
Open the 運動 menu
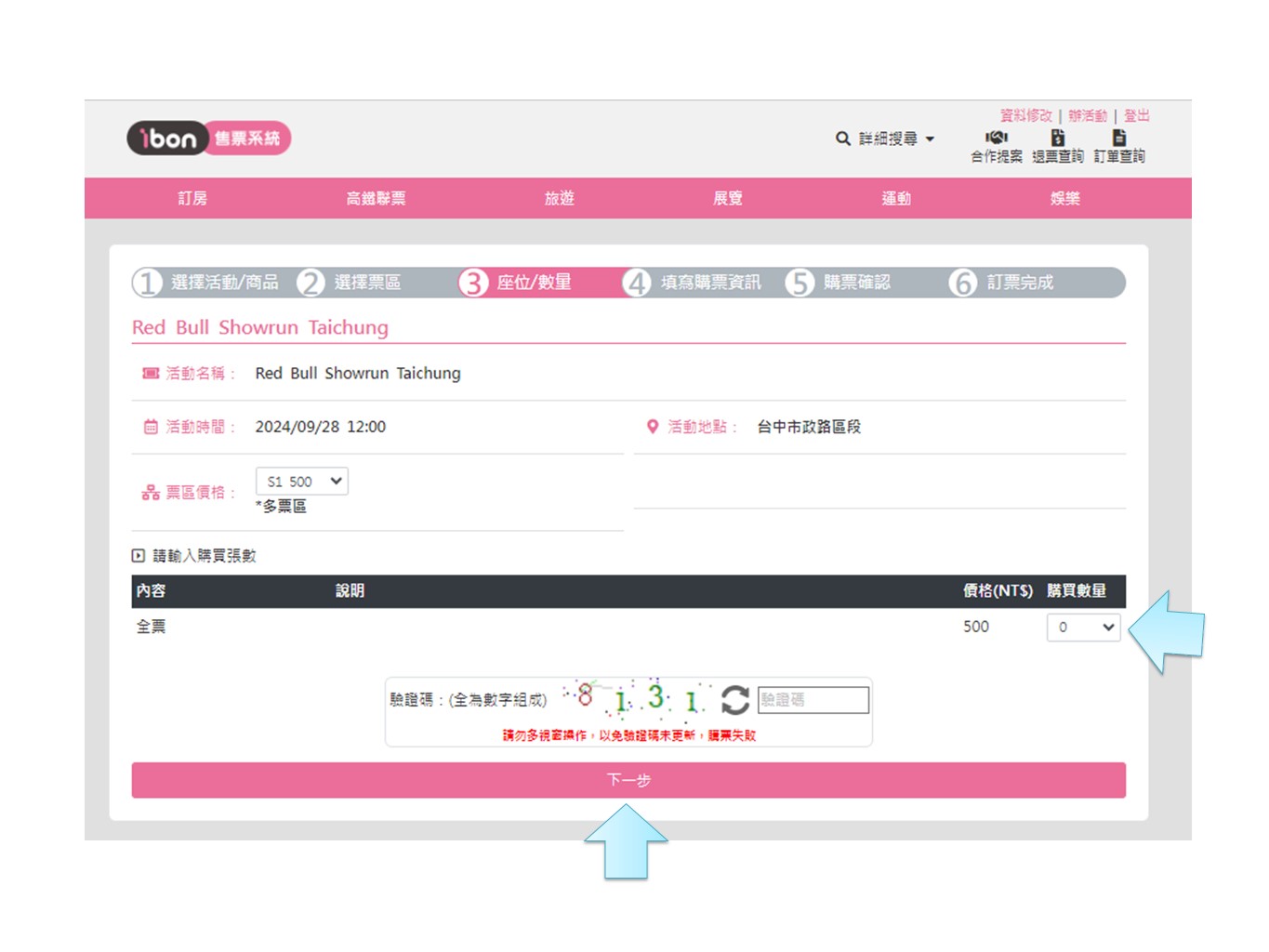coord(896,198)
